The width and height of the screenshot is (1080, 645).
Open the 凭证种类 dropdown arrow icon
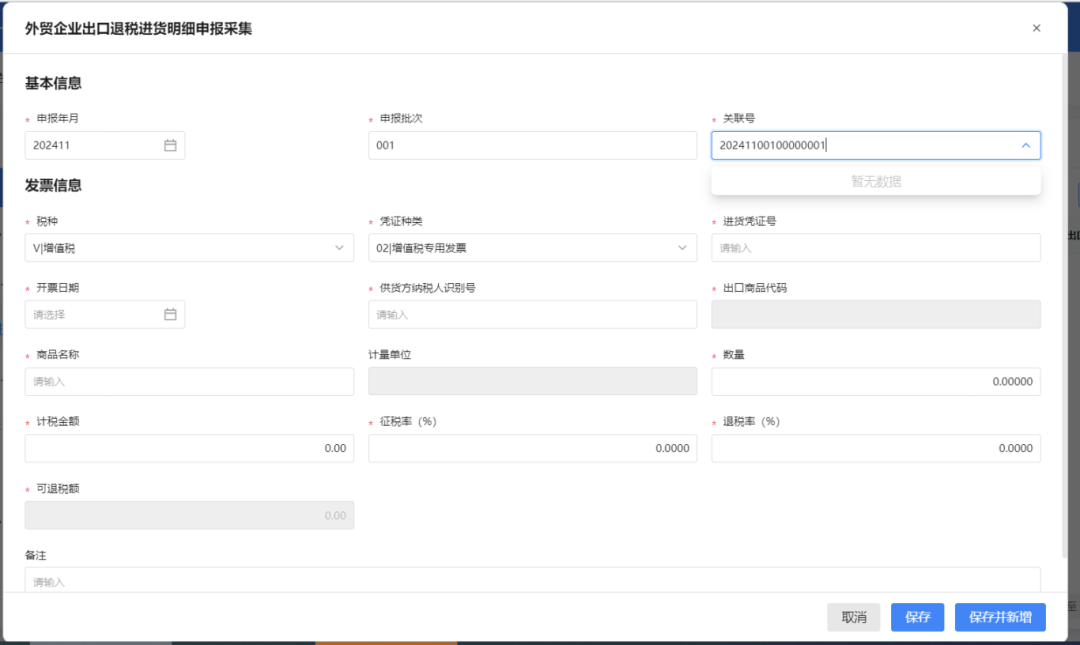click(685, 247)
